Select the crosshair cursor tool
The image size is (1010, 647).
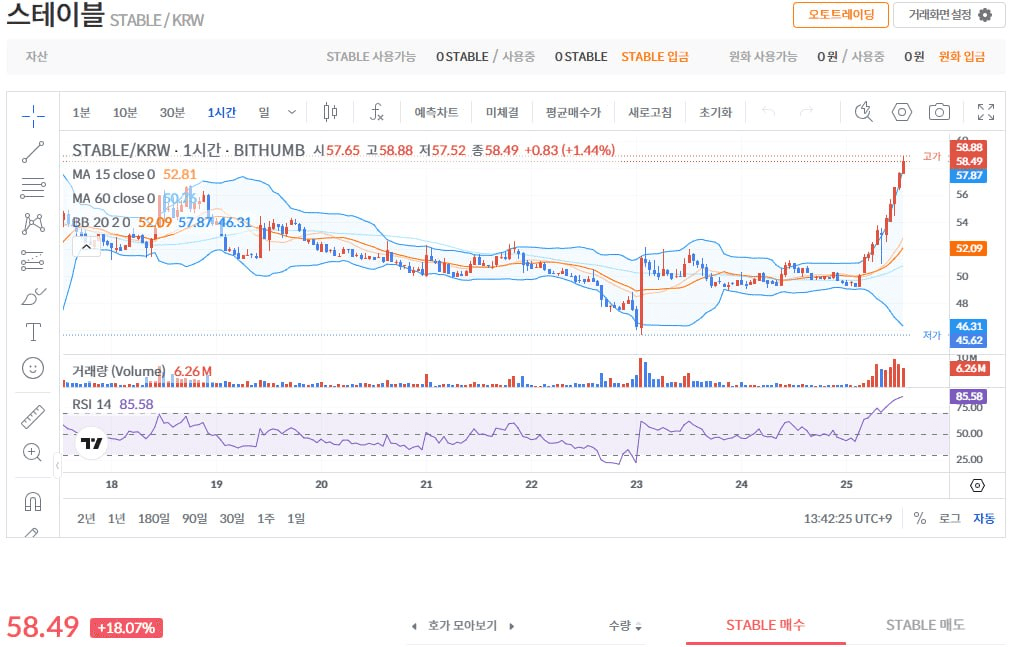point(33,116)
